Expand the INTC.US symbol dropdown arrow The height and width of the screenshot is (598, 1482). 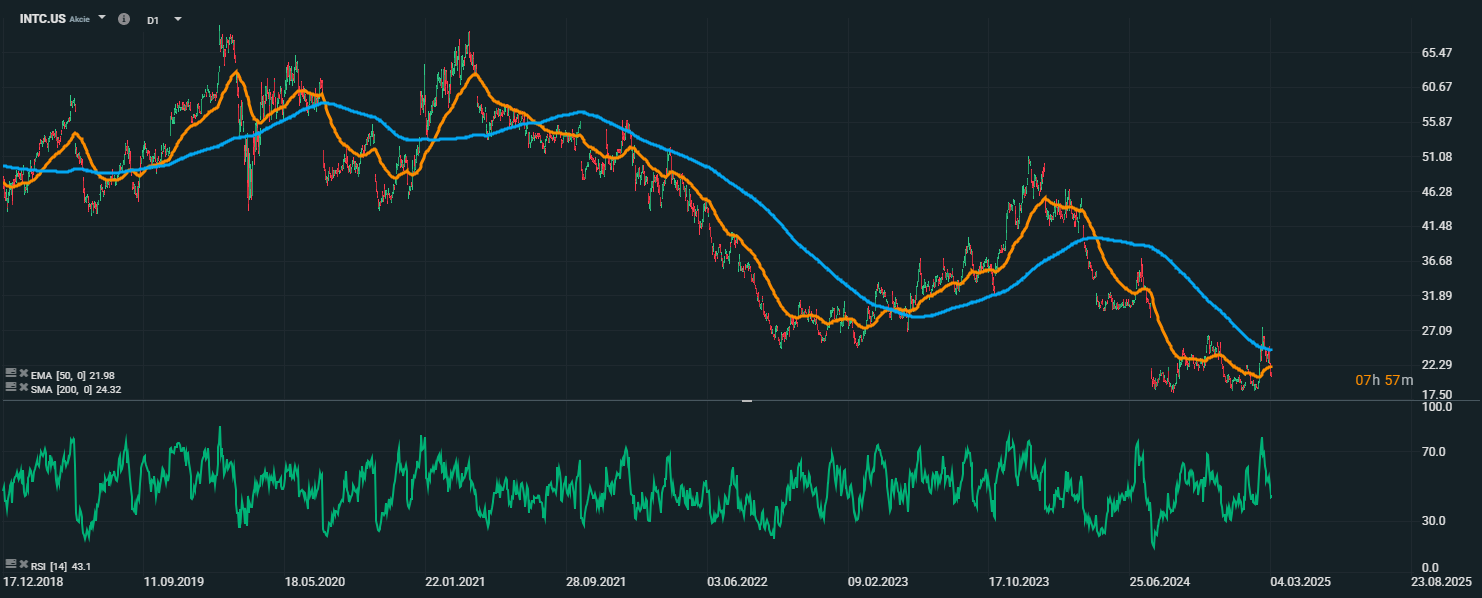click(102, 18)
